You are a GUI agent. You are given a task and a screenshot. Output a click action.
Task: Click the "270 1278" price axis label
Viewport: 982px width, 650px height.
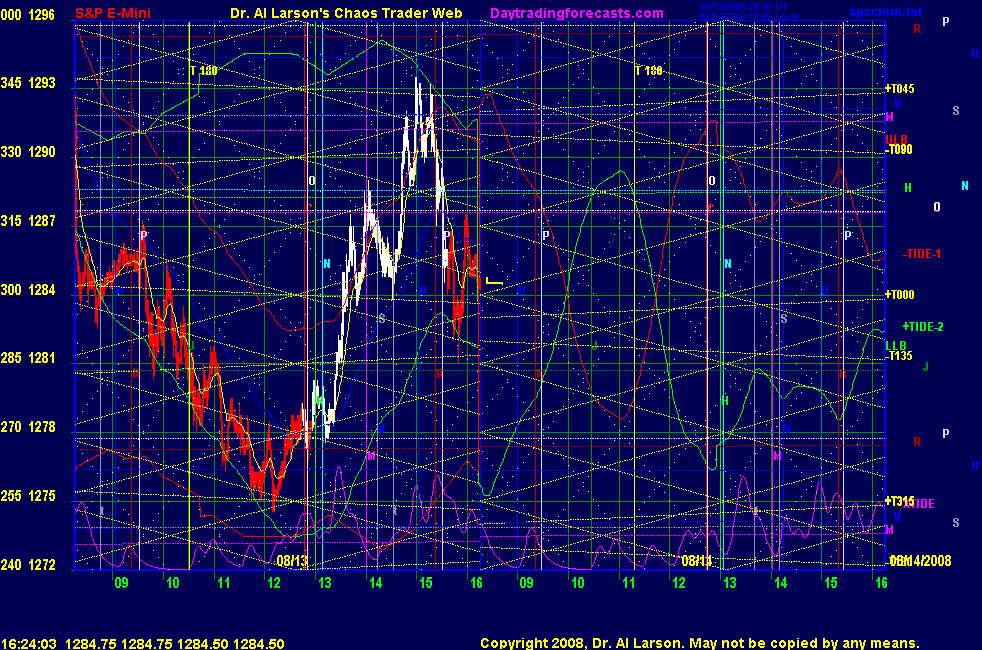tap(28, 426)
